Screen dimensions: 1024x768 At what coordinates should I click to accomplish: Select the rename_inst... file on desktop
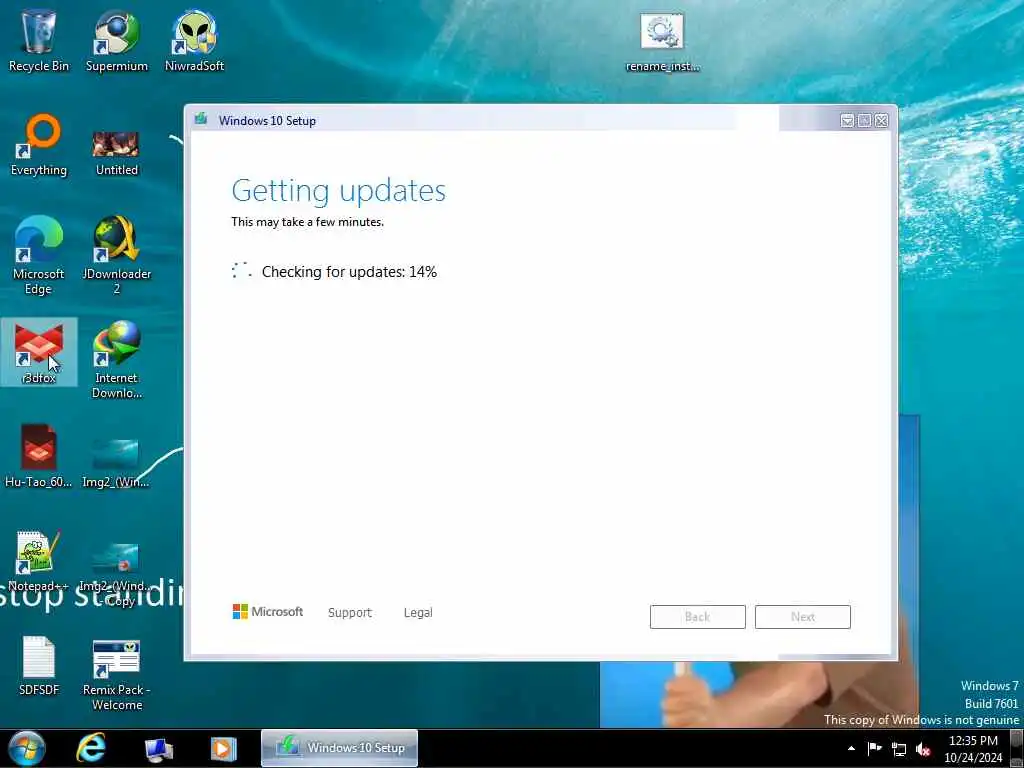point(662,42)
